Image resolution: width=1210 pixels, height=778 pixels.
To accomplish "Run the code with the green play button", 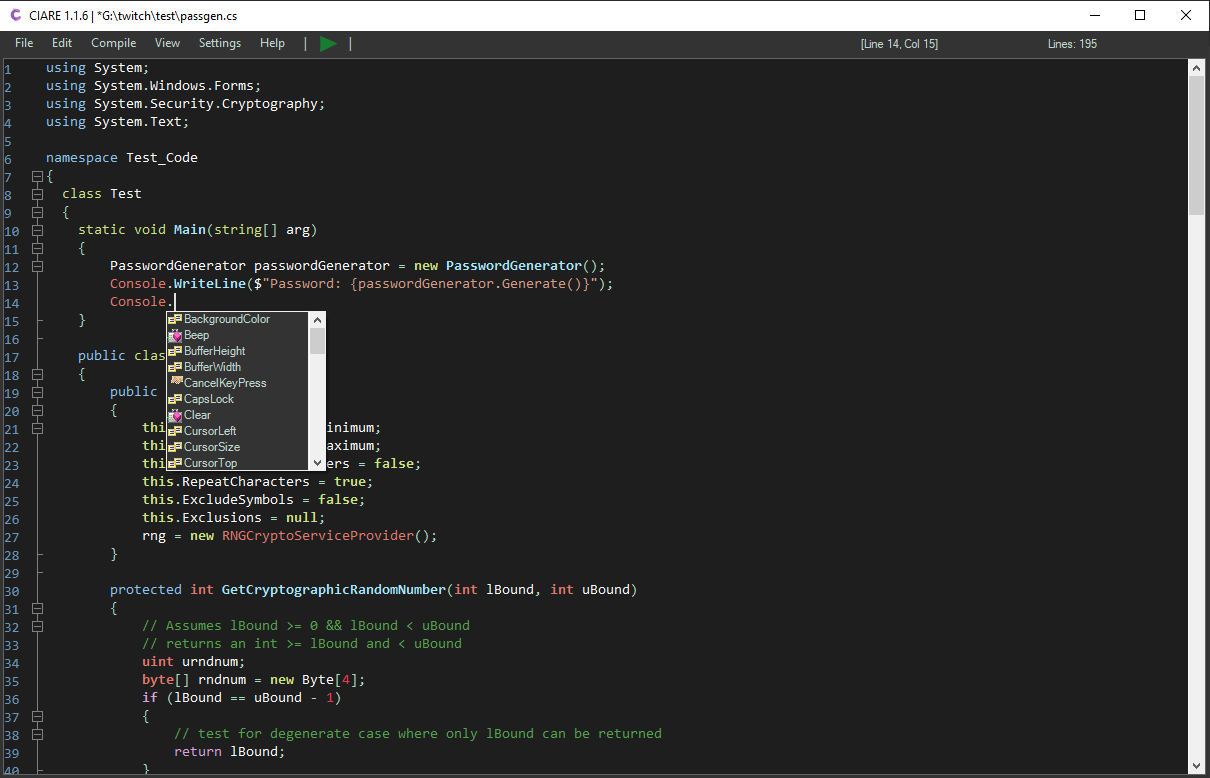I will (328, 44).
